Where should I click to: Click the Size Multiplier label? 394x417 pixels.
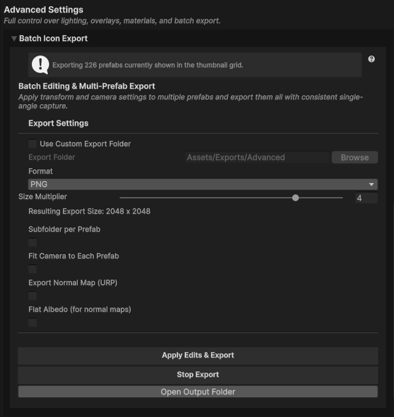pos(43,197)
